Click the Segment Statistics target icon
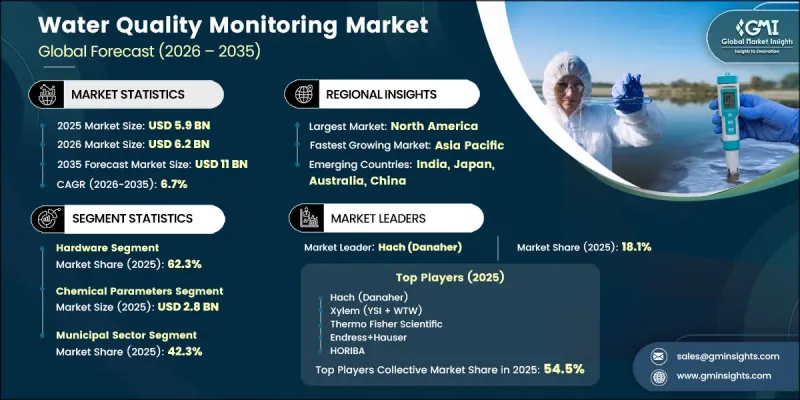Image resolution: width=800 pixels, height=400 pixels. [x=47, y=219]
